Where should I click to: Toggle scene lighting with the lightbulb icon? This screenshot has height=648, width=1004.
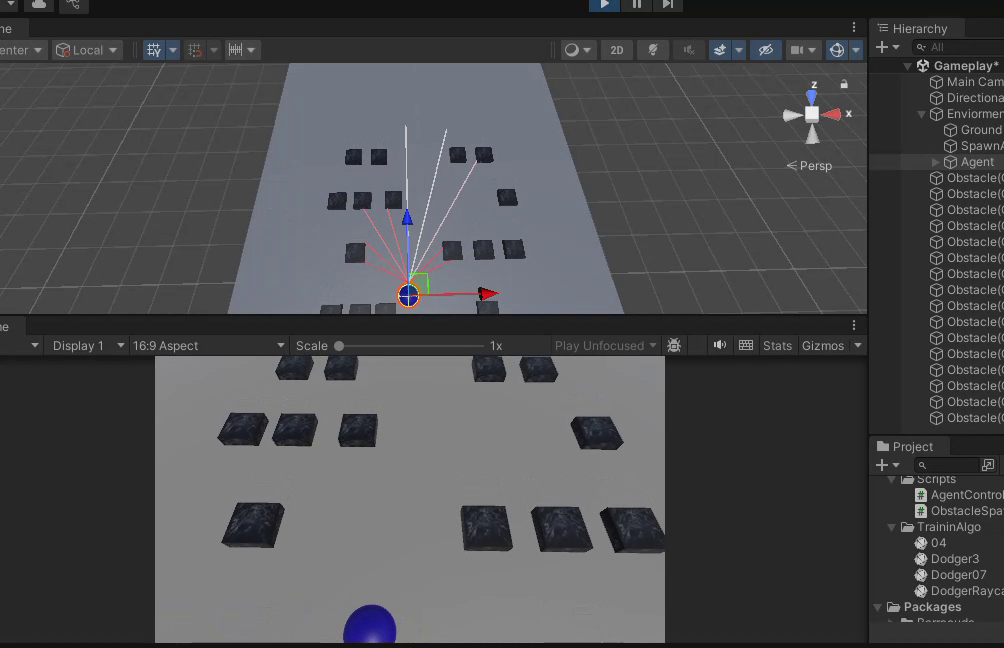click(652, 50)
